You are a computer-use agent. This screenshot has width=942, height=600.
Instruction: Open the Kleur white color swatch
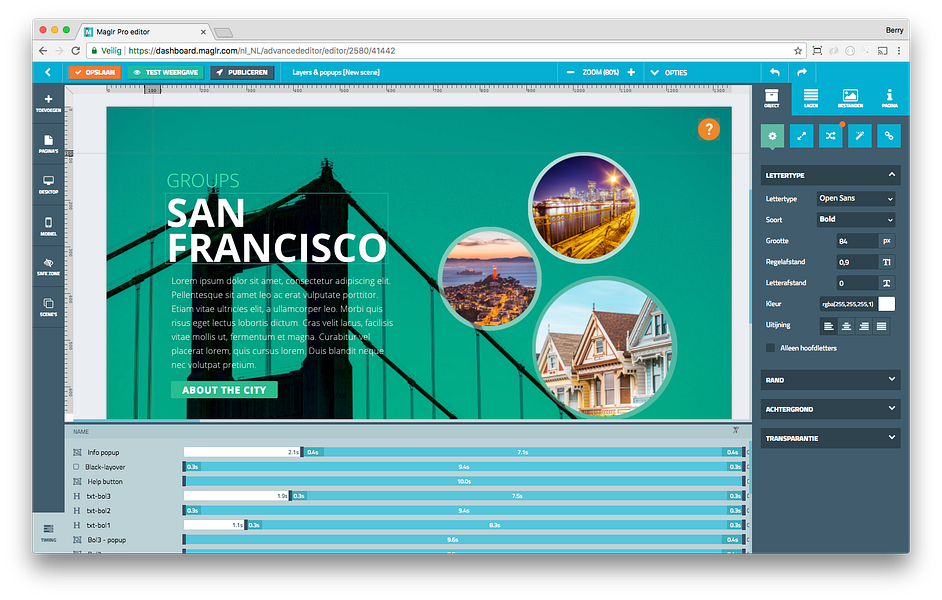(887, 304)
